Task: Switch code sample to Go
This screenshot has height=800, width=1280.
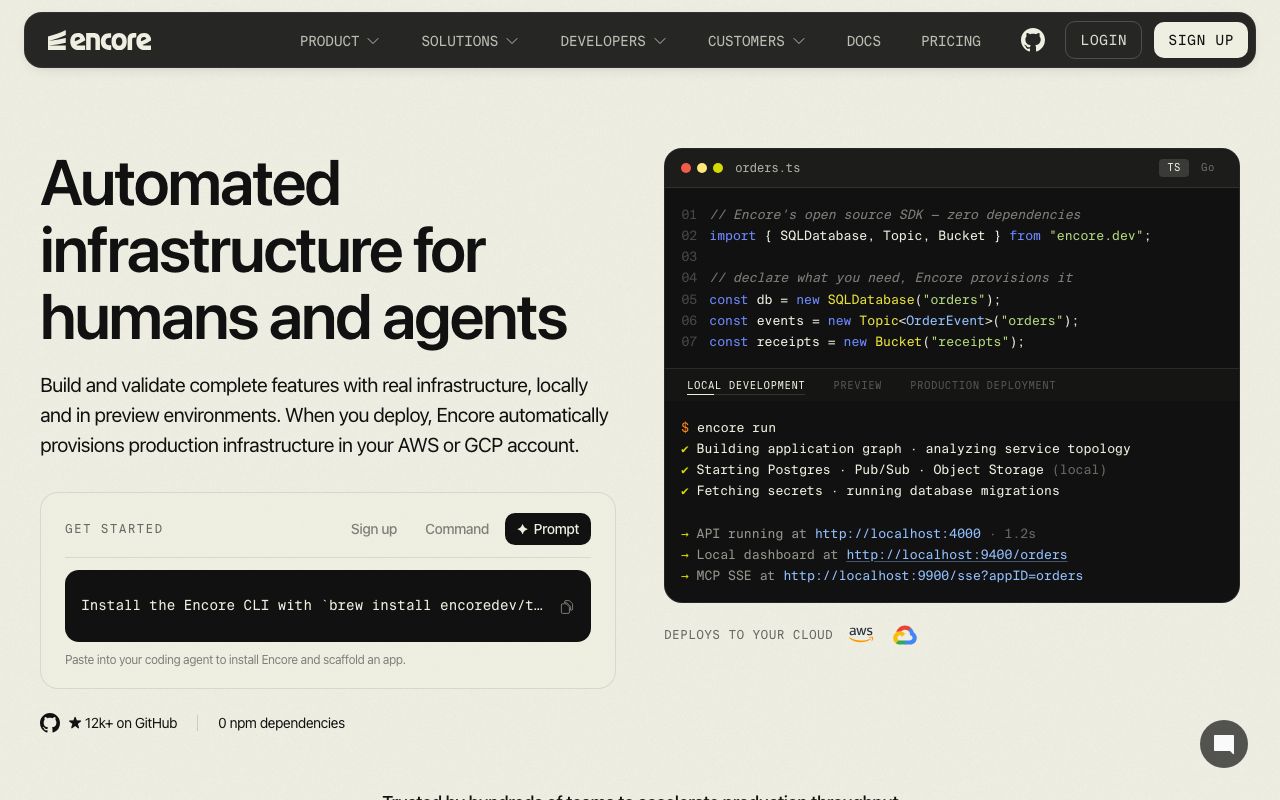Action: pos(1207,168)
